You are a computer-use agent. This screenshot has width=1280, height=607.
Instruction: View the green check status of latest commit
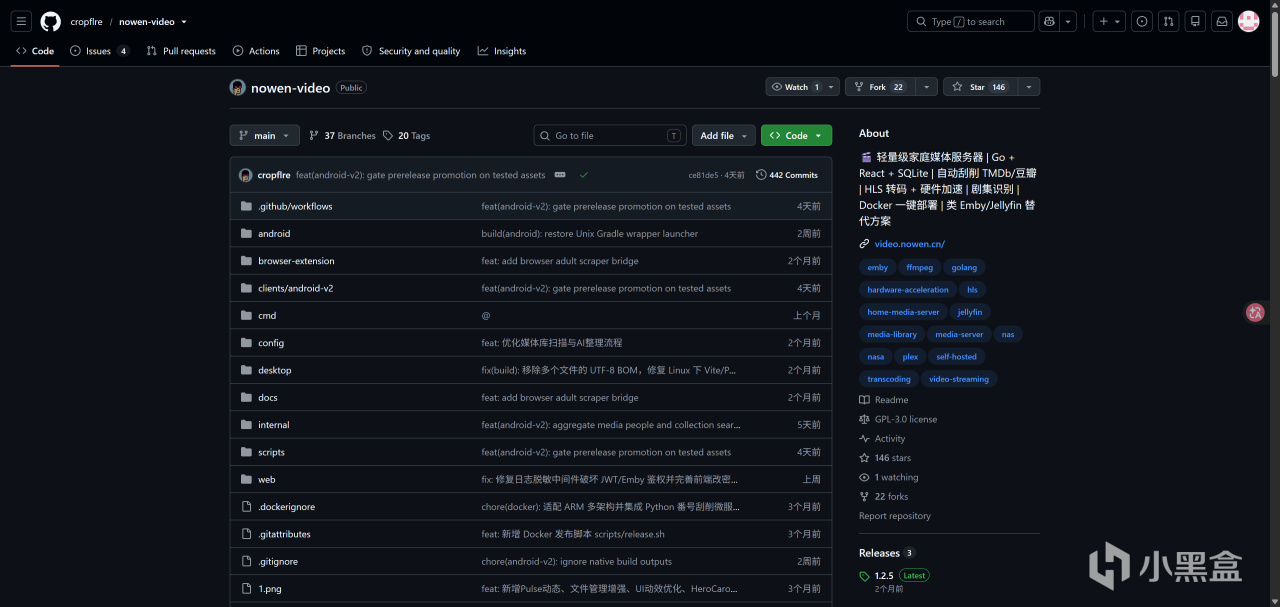(x=584, y=175)
